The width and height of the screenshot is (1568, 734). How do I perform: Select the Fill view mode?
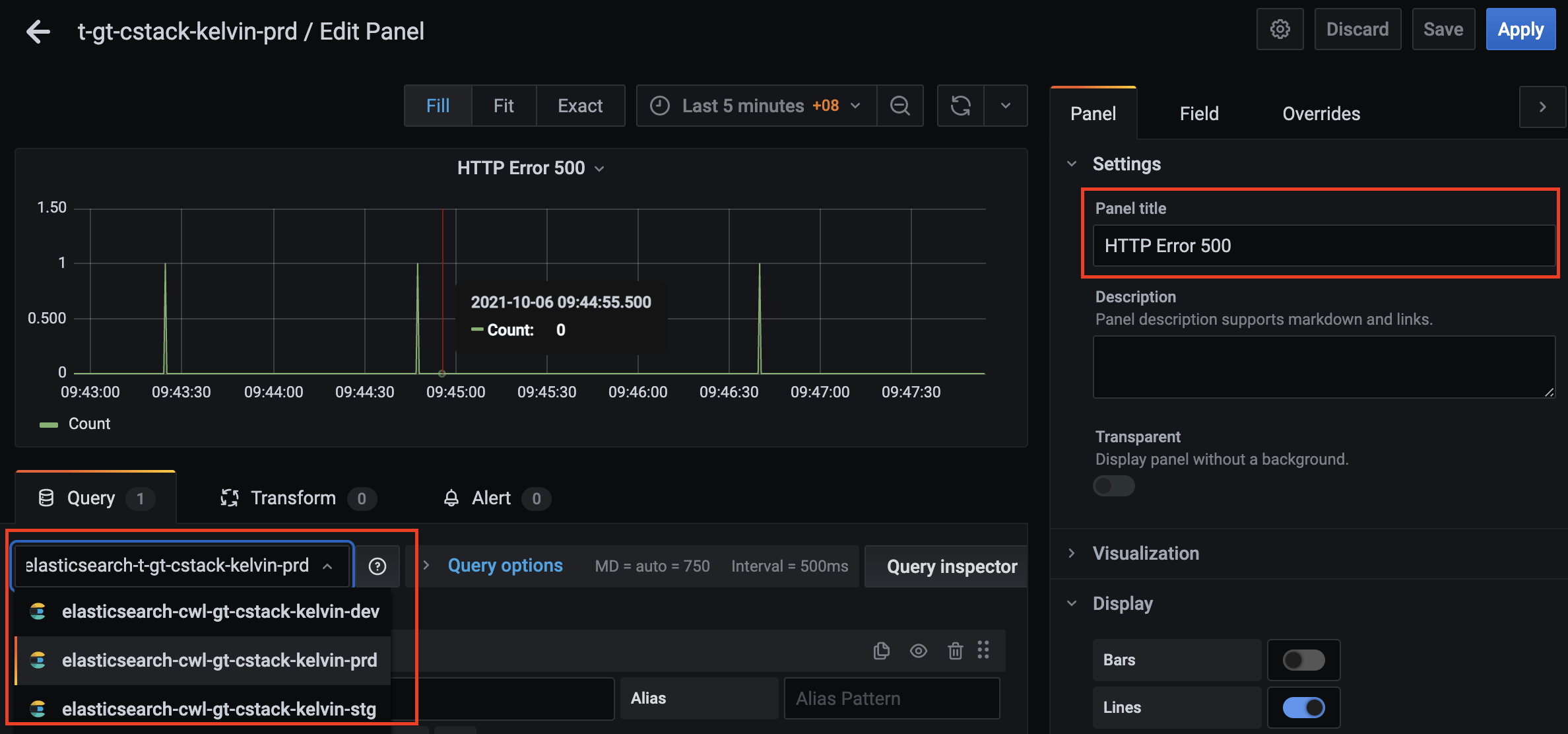click(x=438, y=106)
